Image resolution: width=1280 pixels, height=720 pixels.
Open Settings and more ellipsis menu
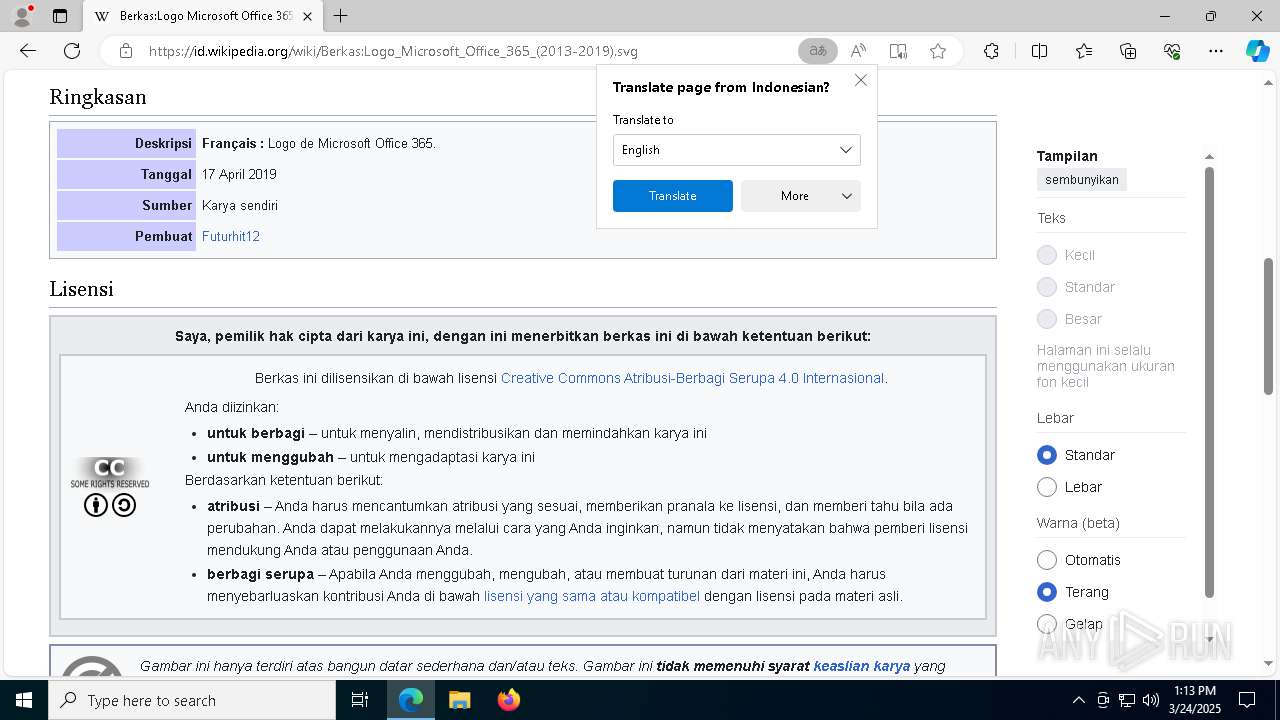pyautogui.click(x=1216, y=51)
